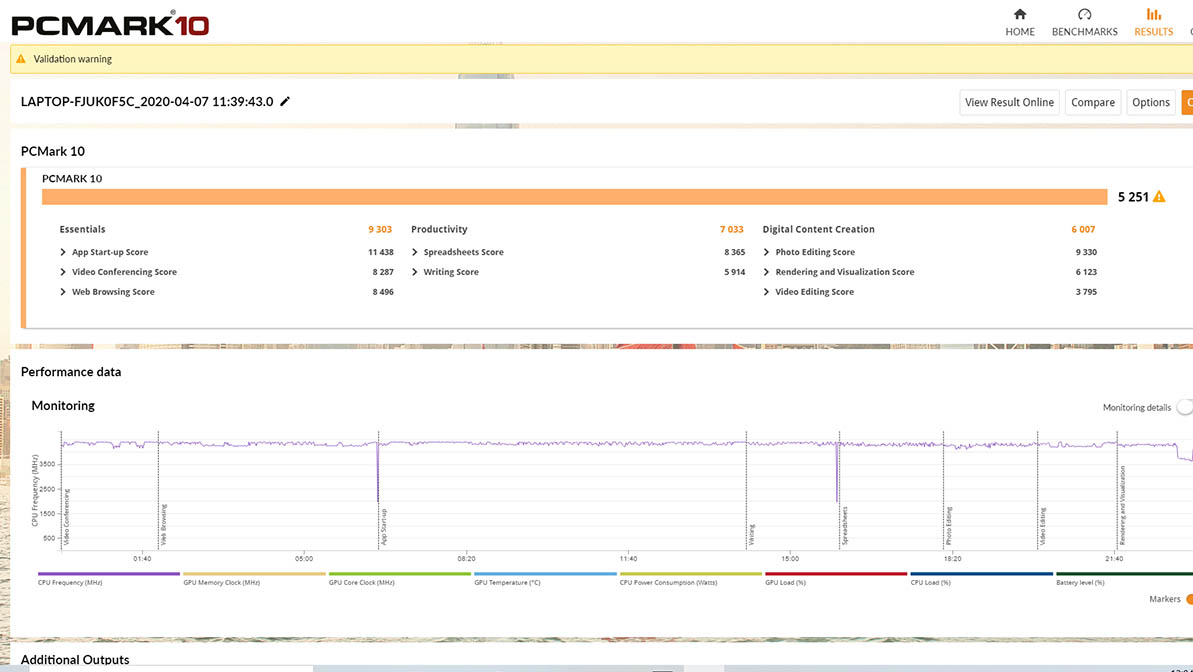The image size is (1193, 672).
Task: Expand App Start-up Score details
Action: pos(63,252)
